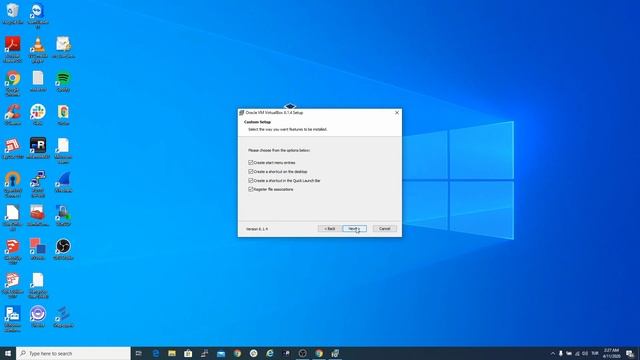This screenshot has width=640, height=360.
Task: Open the Mail app from the taskbar
Action: point(221,353)
